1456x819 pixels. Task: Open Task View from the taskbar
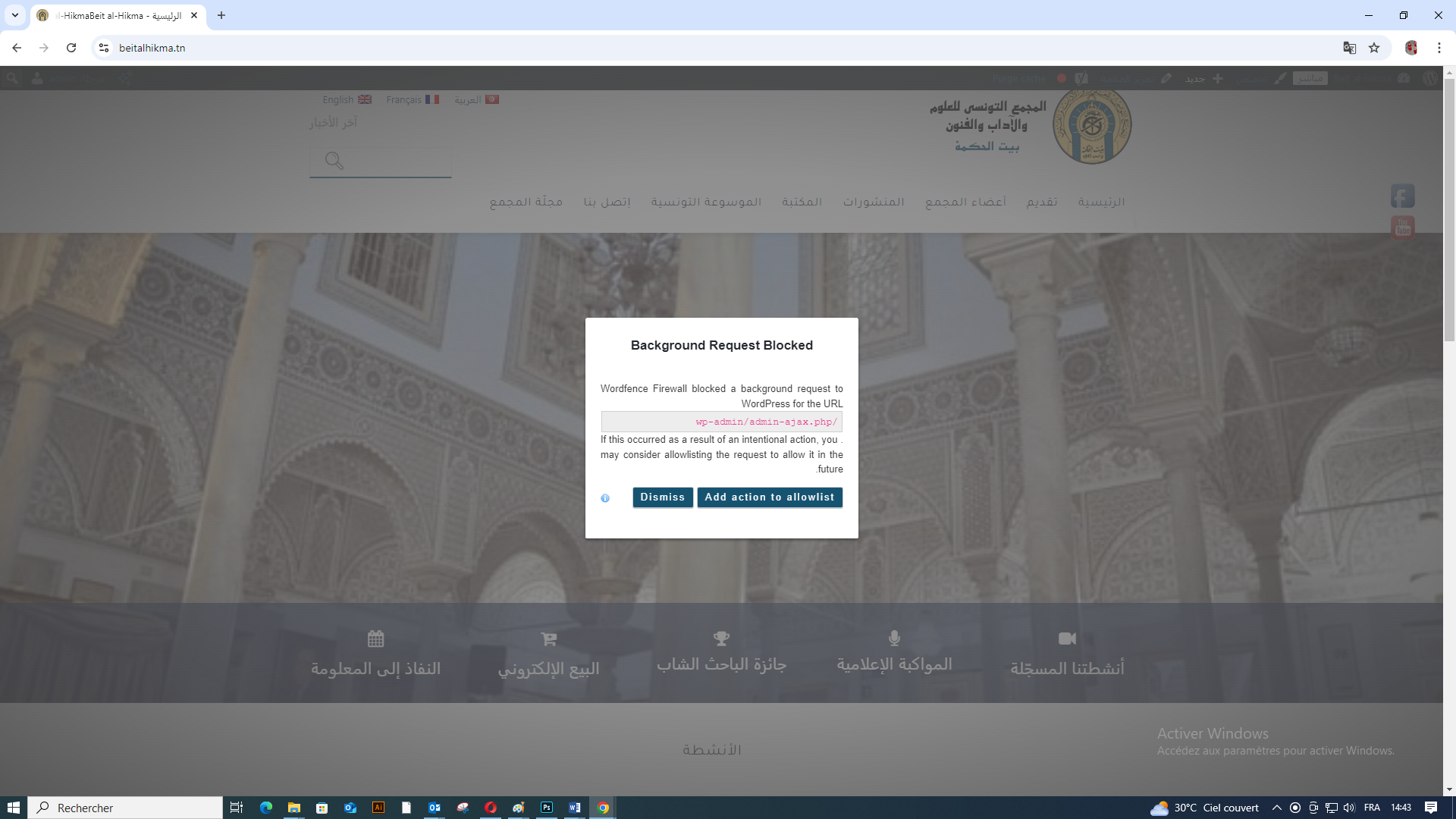pos(237,808)
